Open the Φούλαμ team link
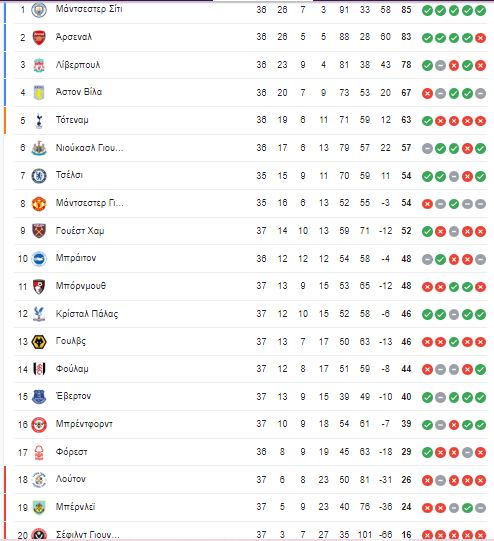Viewport: 494px width, 541px height. pyautogui.click(x=72, y=369)
